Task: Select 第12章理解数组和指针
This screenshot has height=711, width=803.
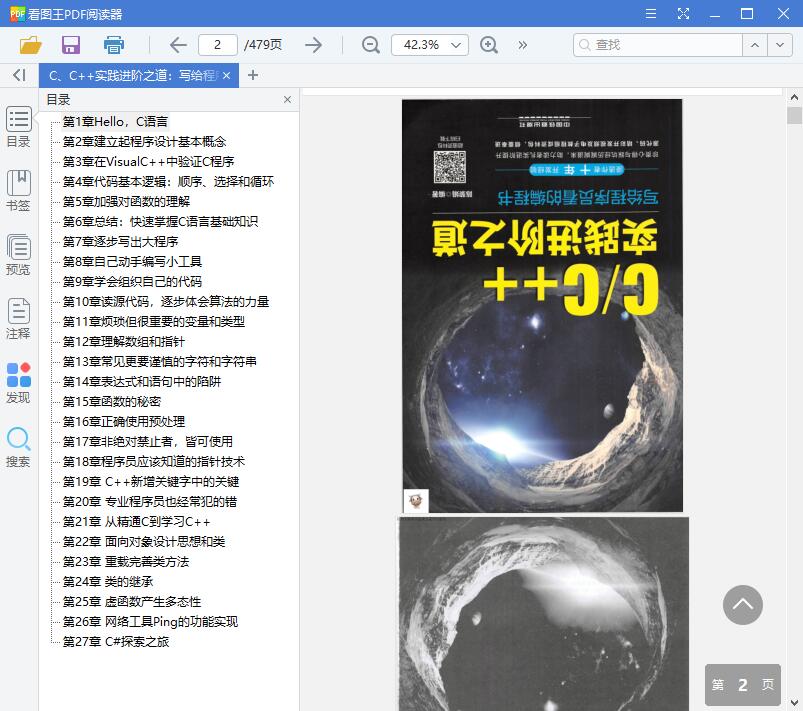Action: pos(123,341)
